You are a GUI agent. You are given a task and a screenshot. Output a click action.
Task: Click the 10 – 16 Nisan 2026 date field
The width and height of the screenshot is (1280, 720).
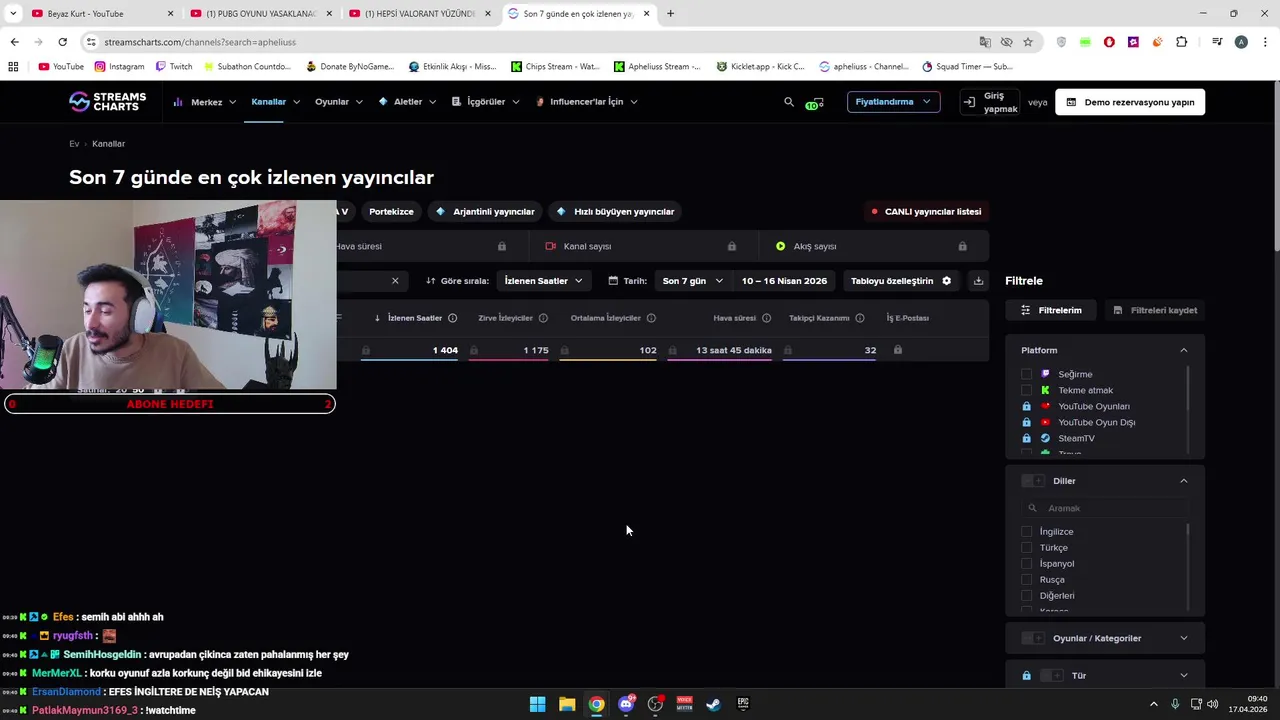pos(784,281)
